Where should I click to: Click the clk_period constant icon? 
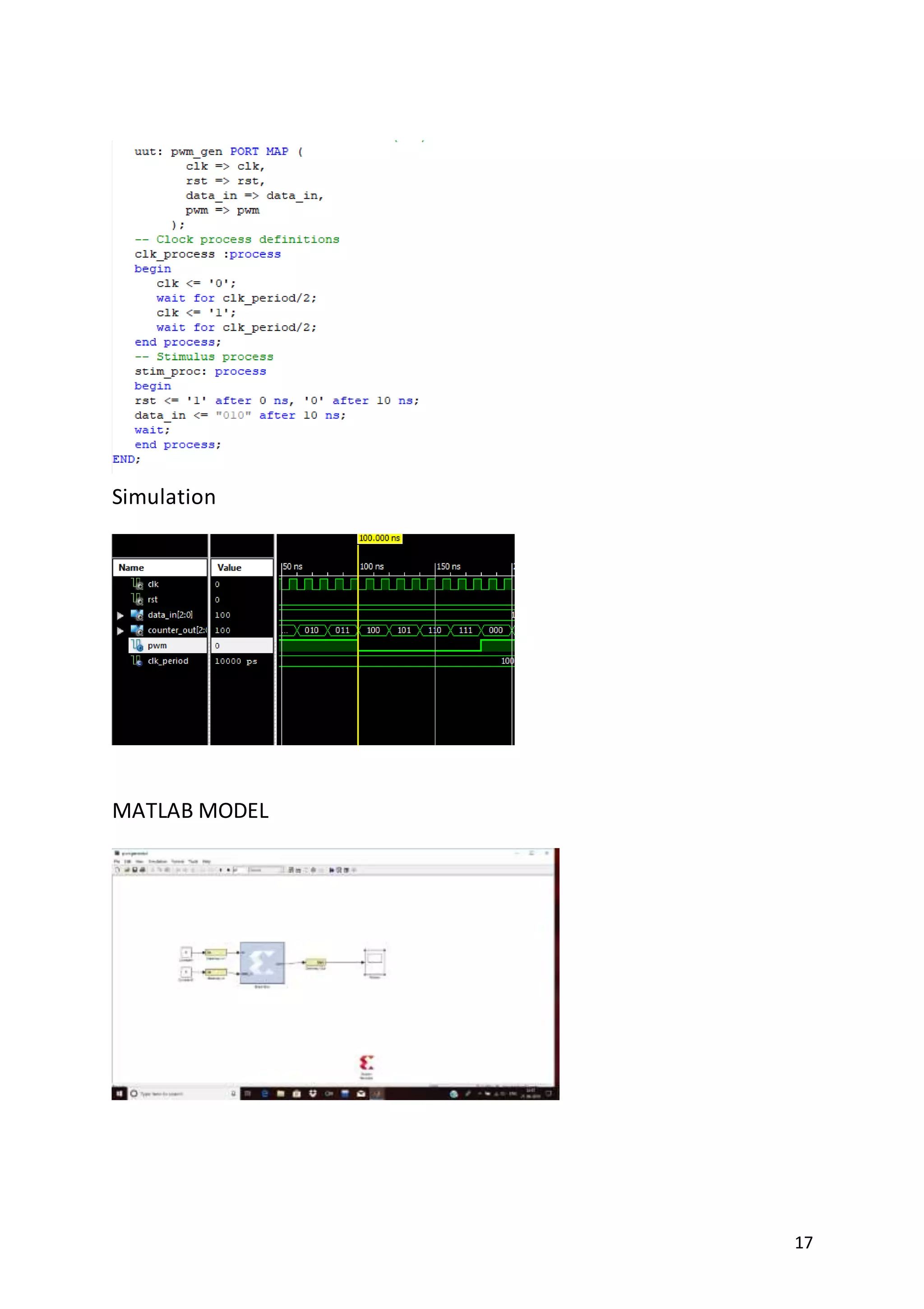click(x=137, y=660)
